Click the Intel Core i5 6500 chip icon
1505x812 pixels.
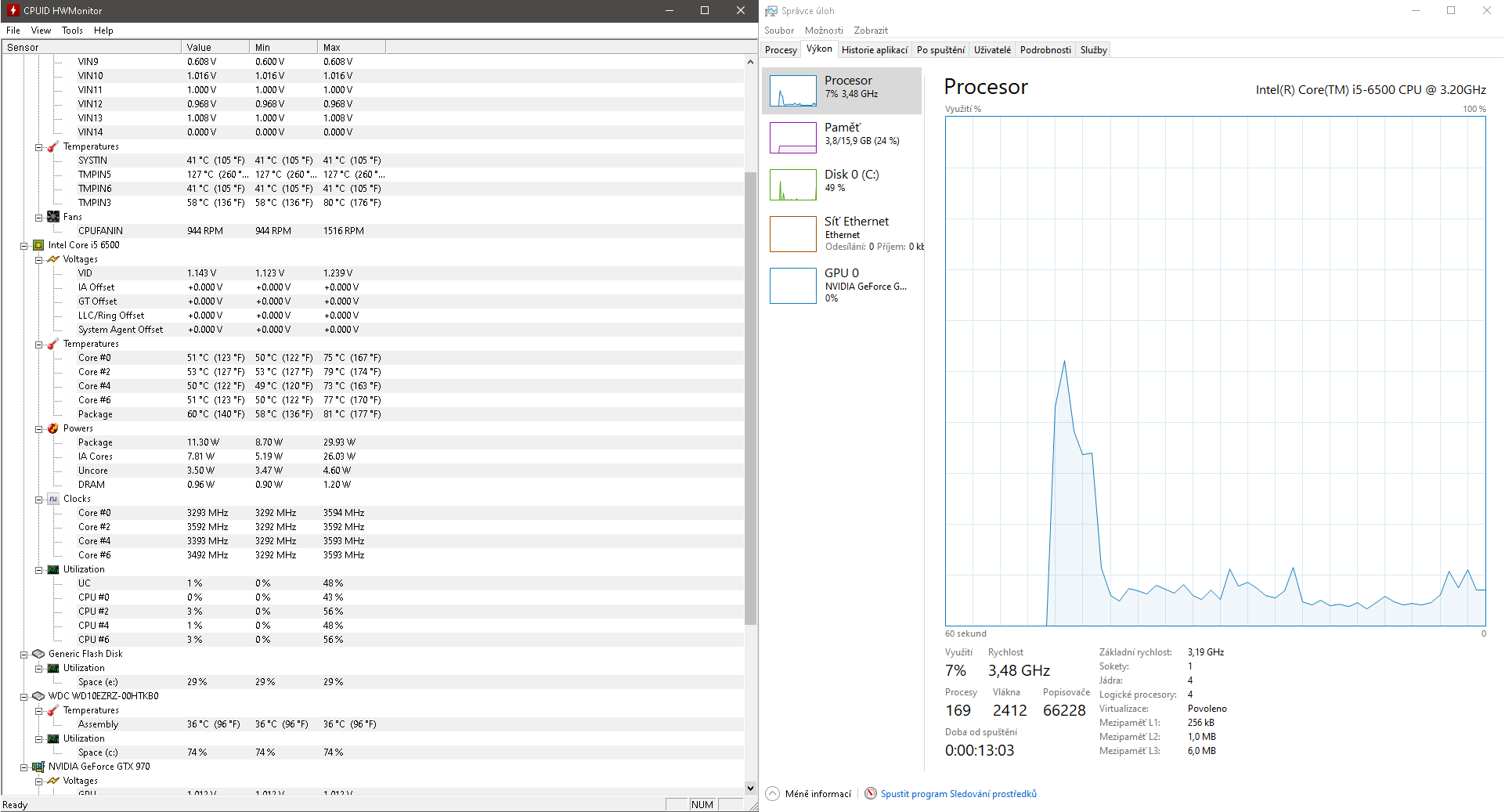point(38,245)
